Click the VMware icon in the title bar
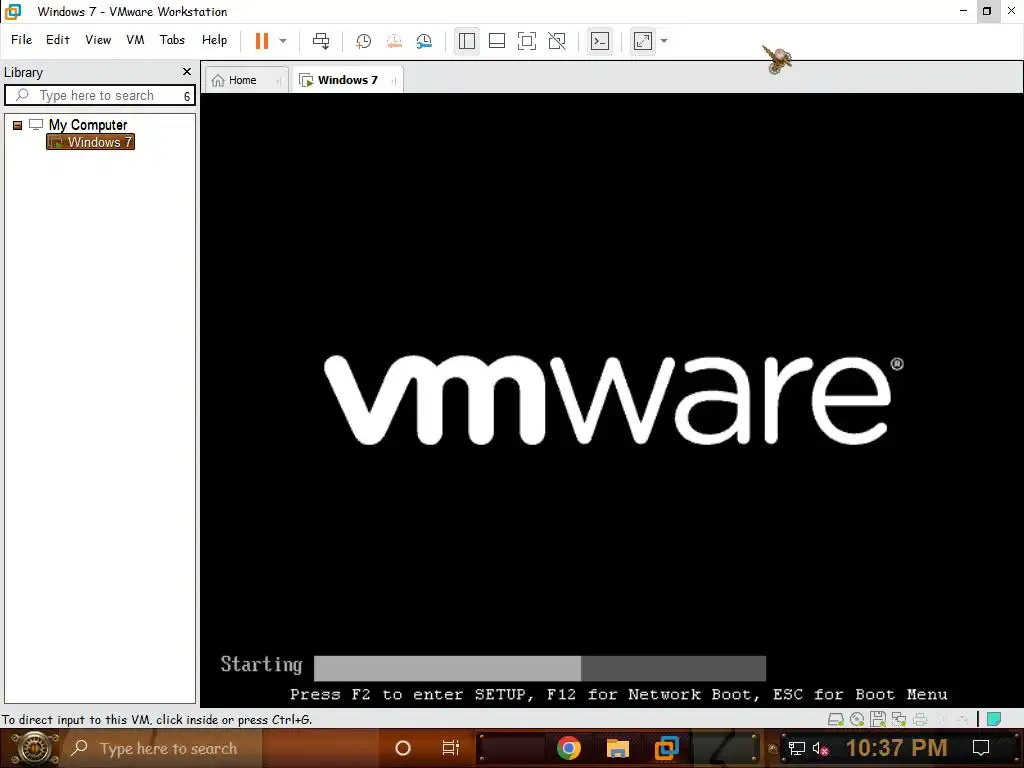Image resolution: width=1024 pixels, height=768 pixels. 12,11
